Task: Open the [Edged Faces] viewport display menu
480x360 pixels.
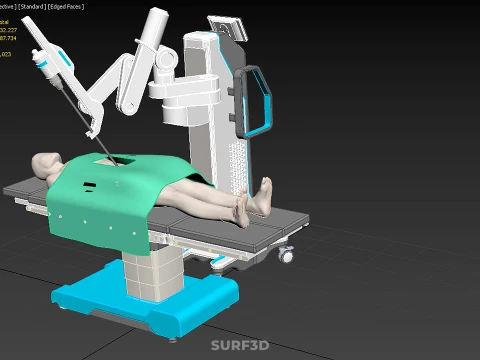Action: tap(66, 7)
